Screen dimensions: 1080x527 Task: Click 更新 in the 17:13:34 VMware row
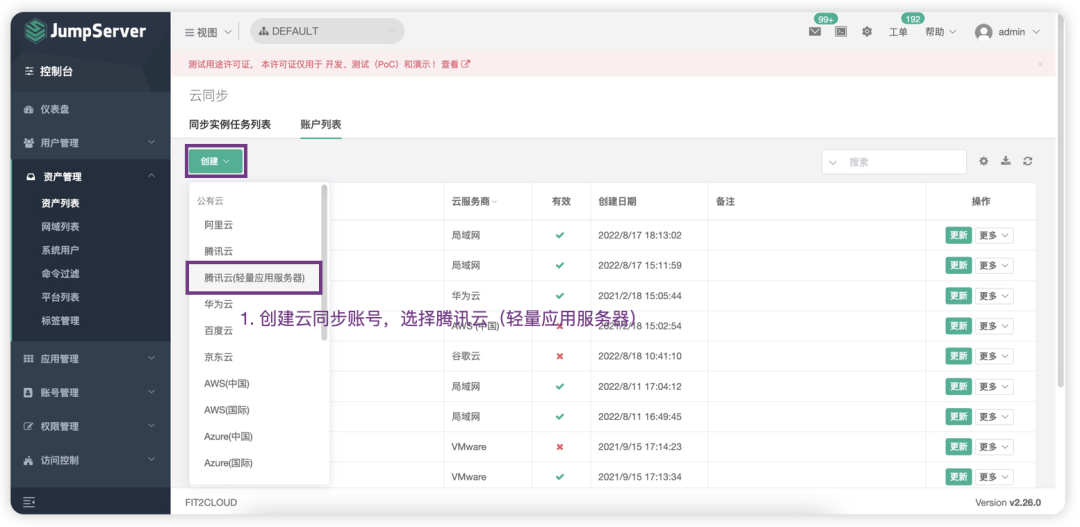[x=958, y=477]
